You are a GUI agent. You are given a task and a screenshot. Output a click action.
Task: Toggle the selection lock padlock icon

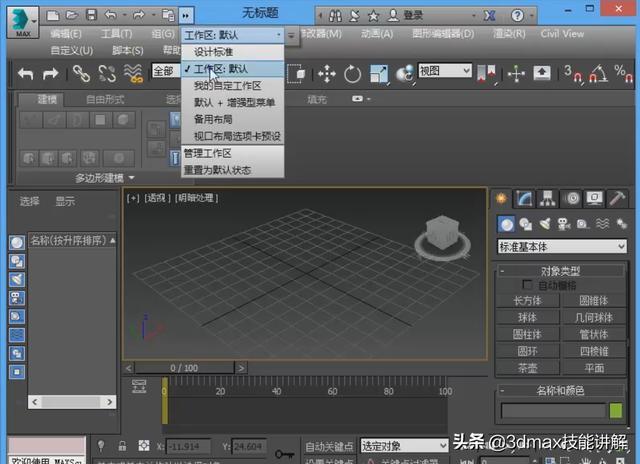click(122, 446)
